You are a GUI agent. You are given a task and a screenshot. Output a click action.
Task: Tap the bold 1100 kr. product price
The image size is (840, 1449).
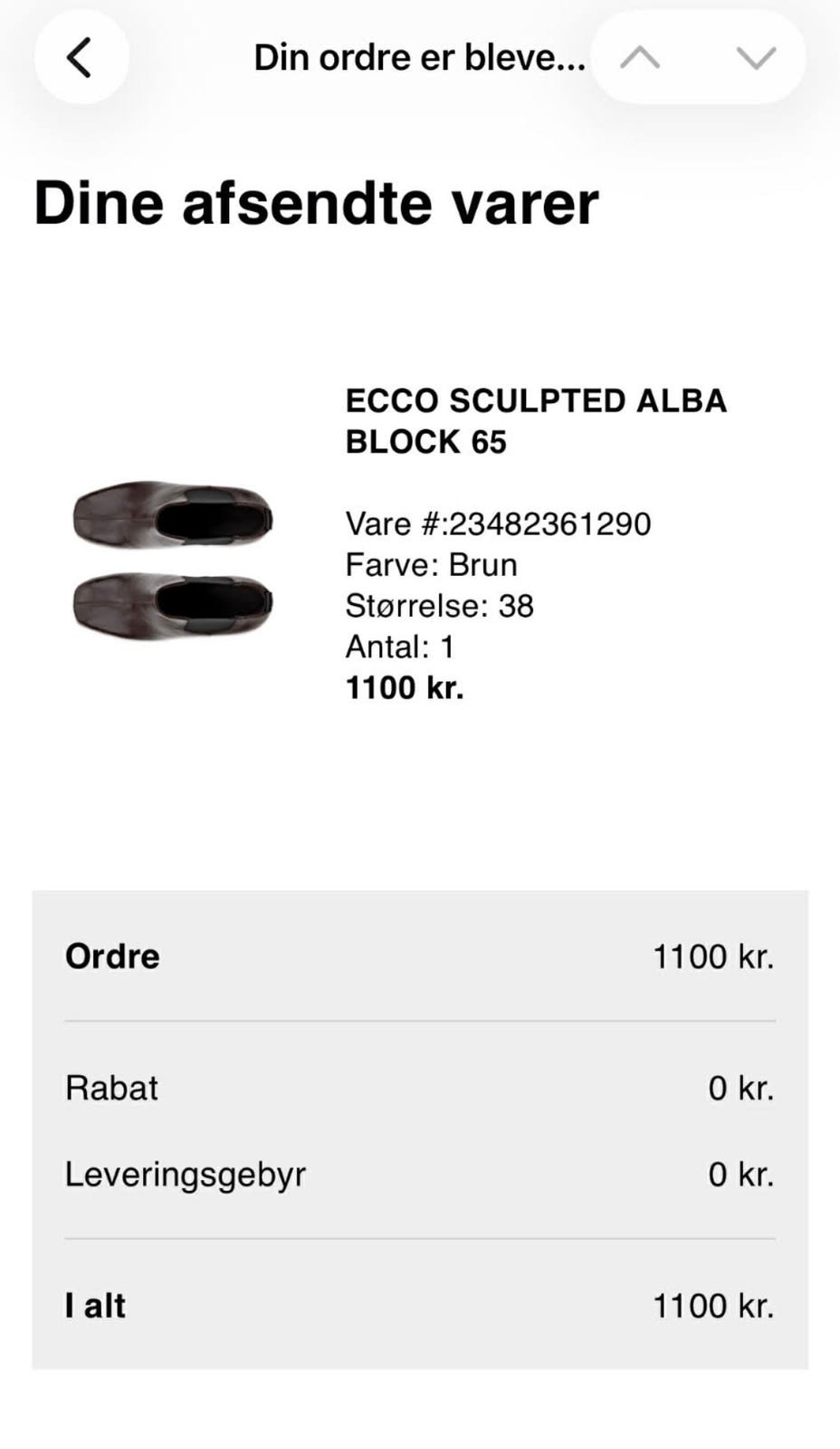tap(405, 687)
